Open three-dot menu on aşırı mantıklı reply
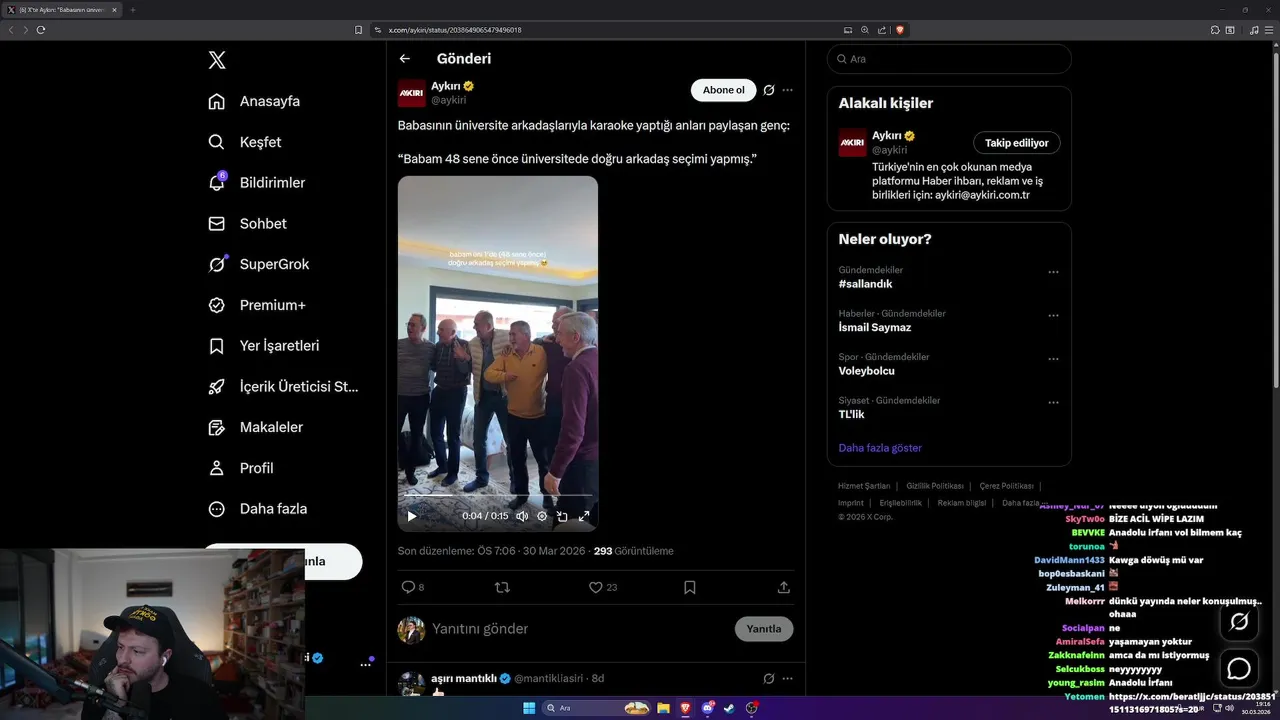This screenshot has width=1280, height=720. coord(787,678)
